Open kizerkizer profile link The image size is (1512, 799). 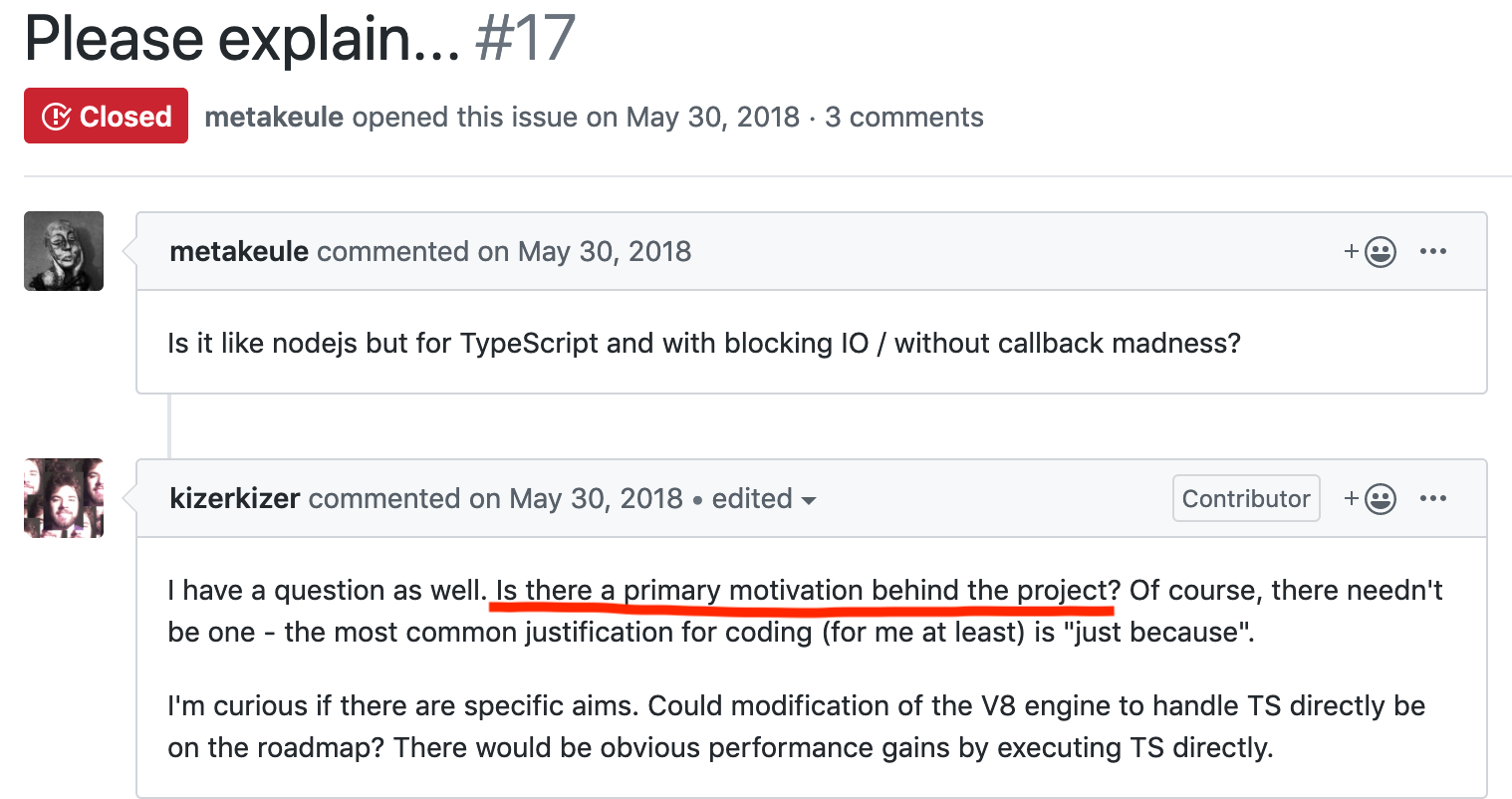pyautogui.click(x=235, y=498)
